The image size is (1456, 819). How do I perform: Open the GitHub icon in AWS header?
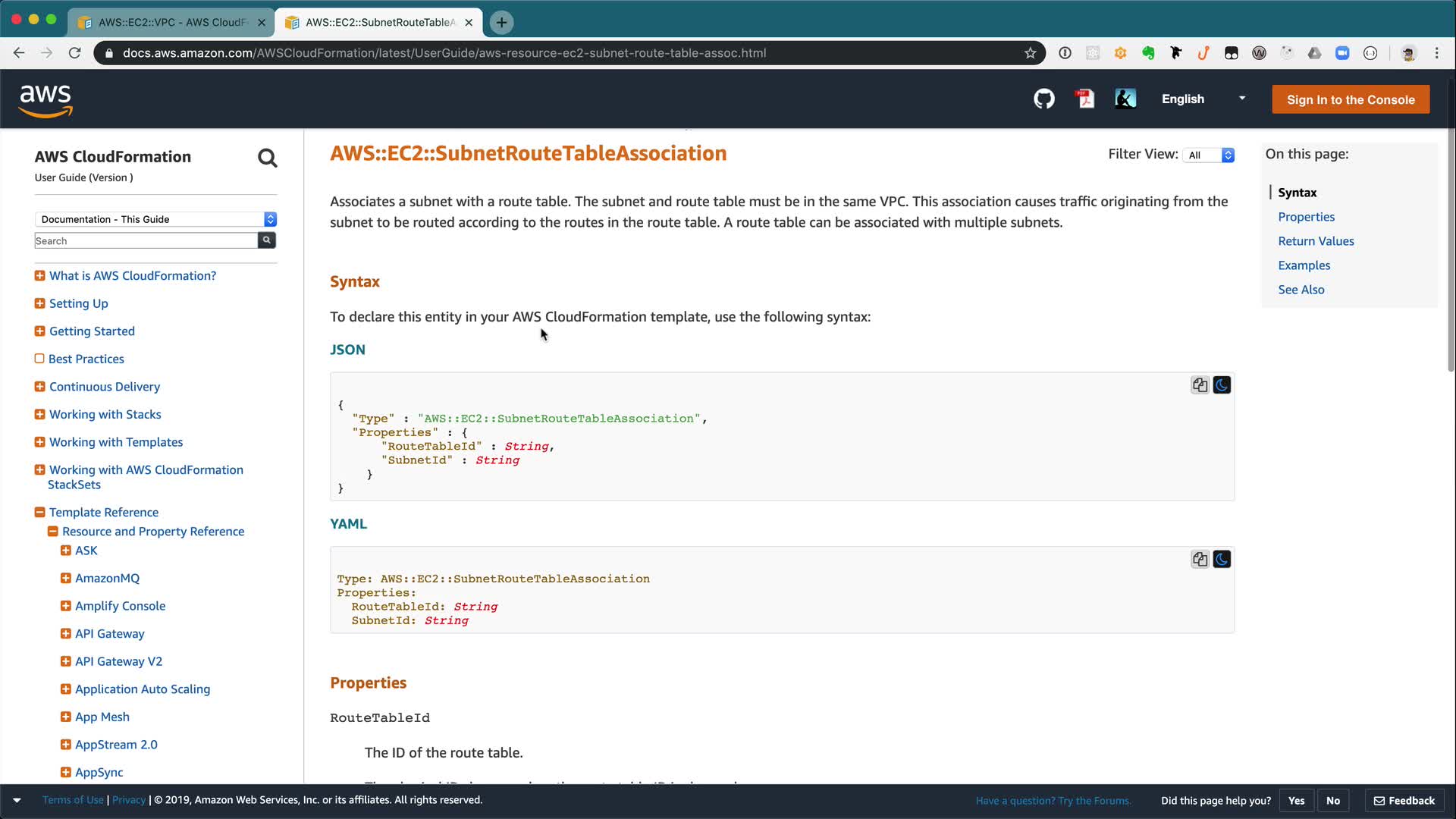[1044, 99]
